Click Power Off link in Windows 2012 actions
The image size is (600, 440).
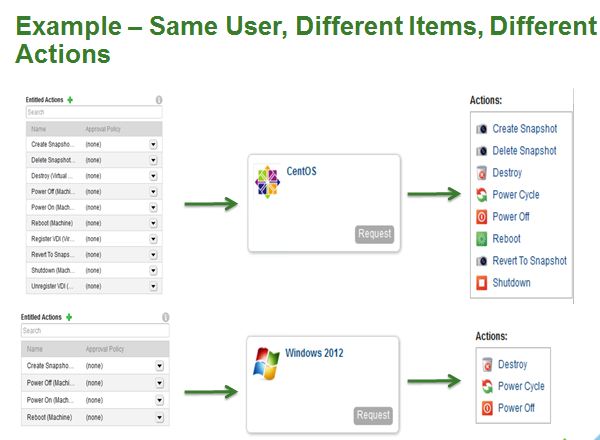tap(516, 408)
